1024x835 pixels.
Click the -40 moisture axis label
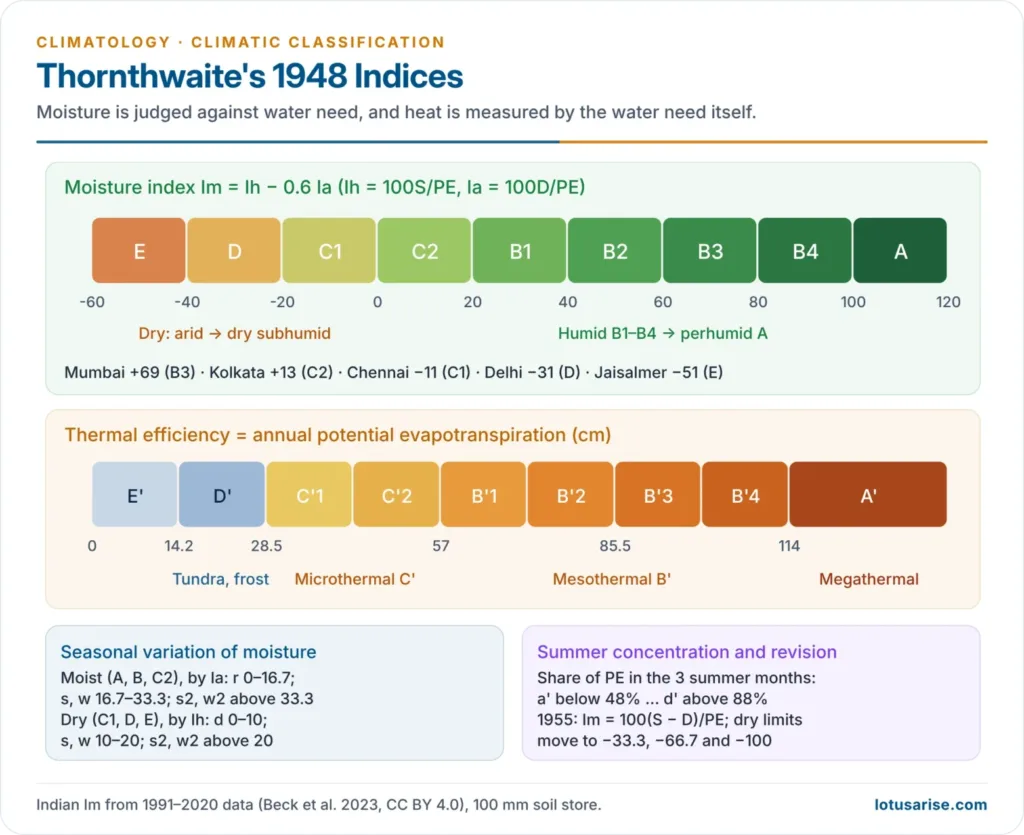pyautogui.click(x=187, y=302)
